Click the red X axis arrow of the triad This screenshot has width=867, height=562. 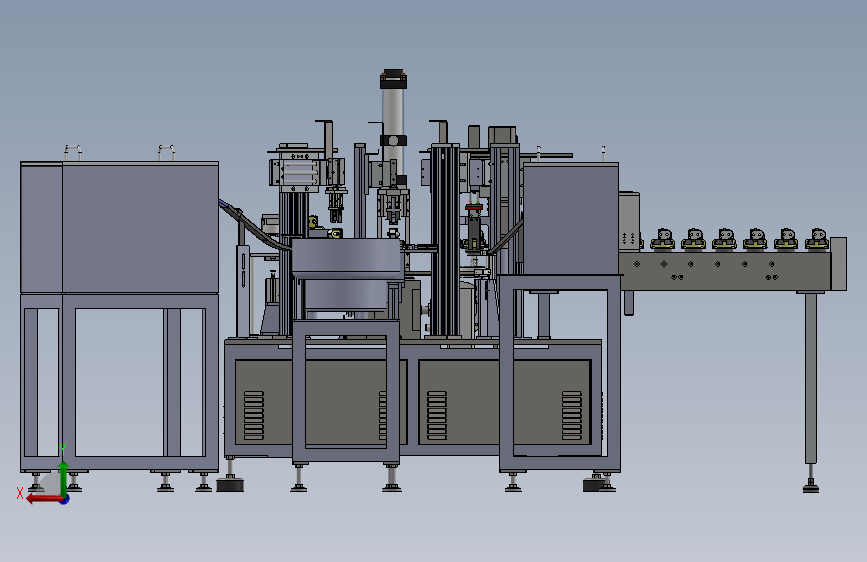tap(42, 499)
